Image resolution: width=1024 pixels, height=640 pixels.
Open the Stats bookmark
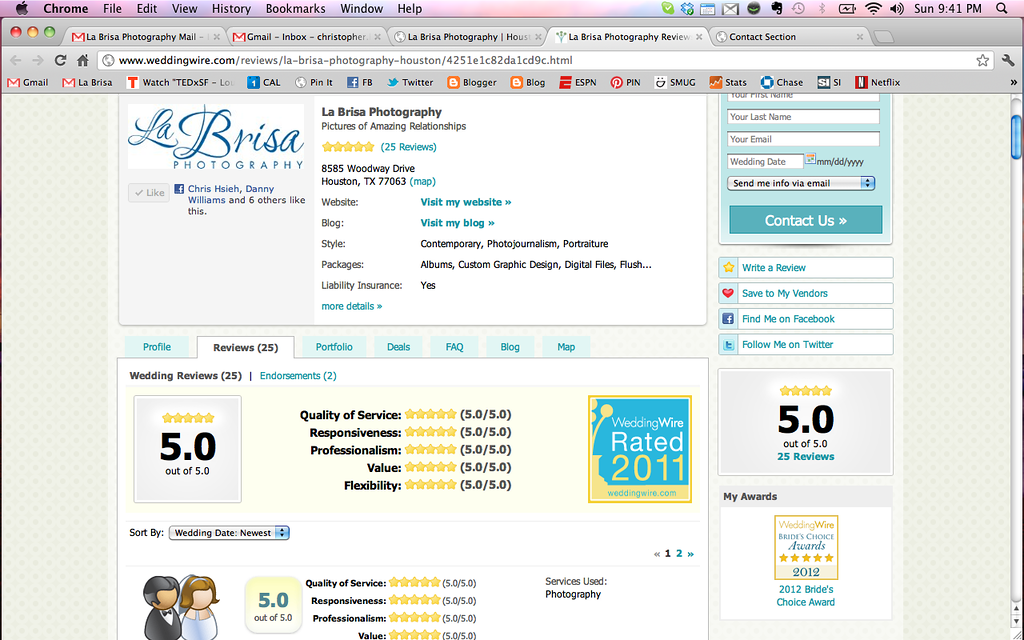click(x=728, y=82)
